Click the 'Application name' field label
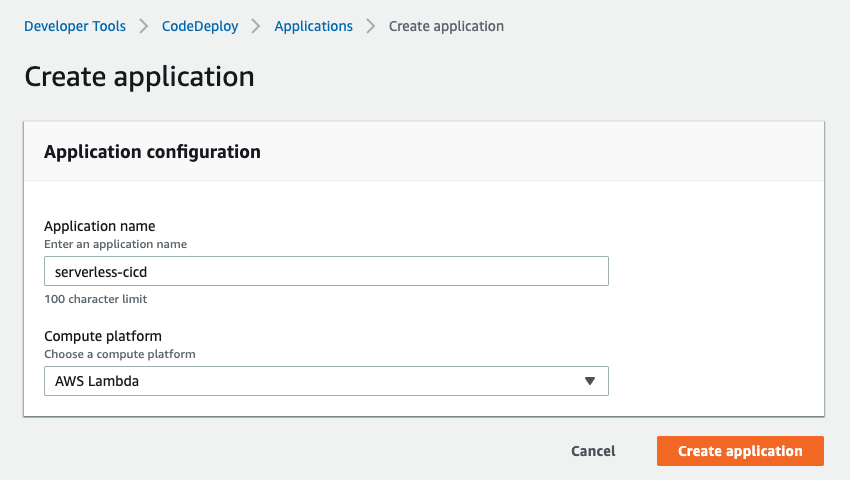The image size is (850, 480). click(100, 226)
